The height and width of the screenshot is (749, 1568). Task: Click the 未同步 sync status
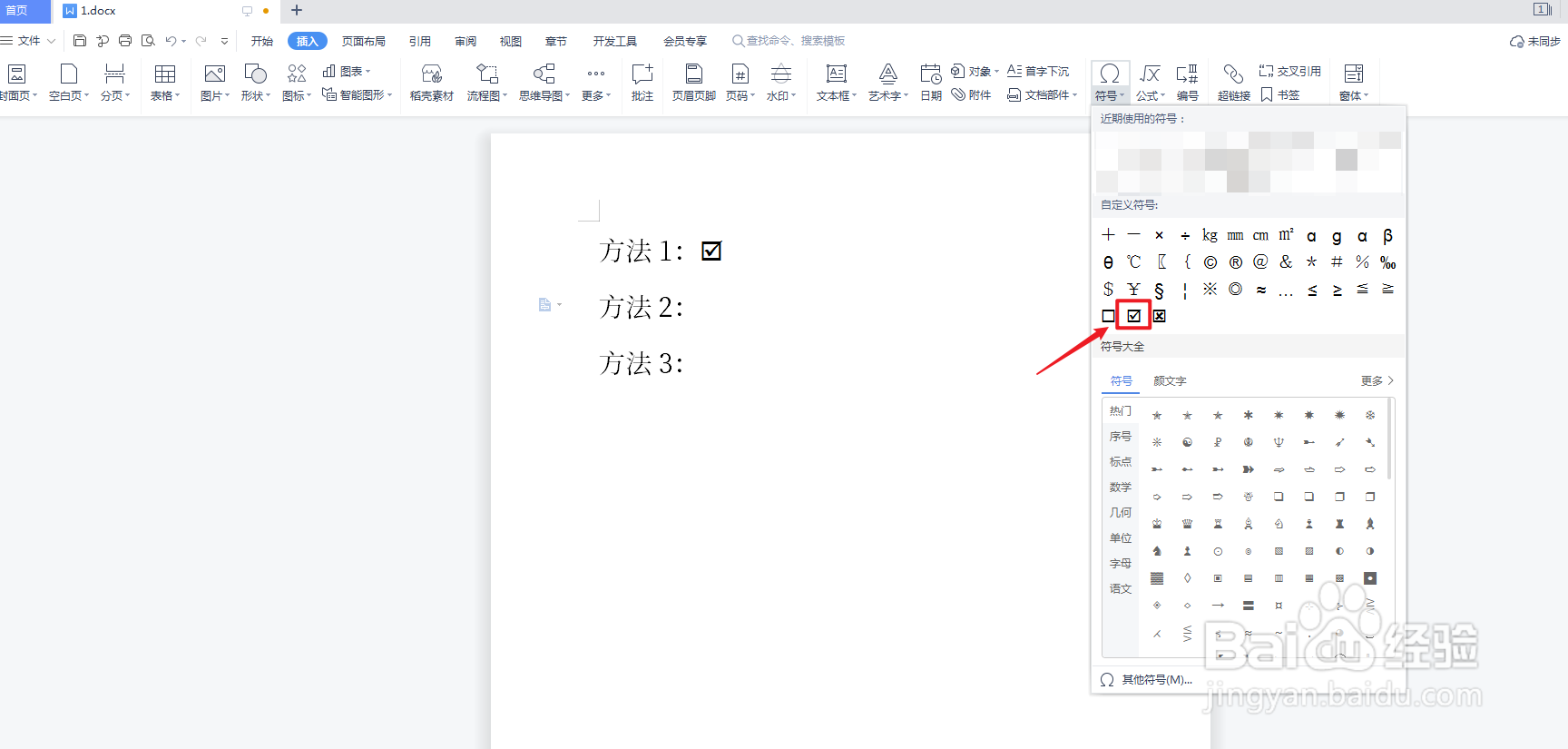pos(1534,41)
